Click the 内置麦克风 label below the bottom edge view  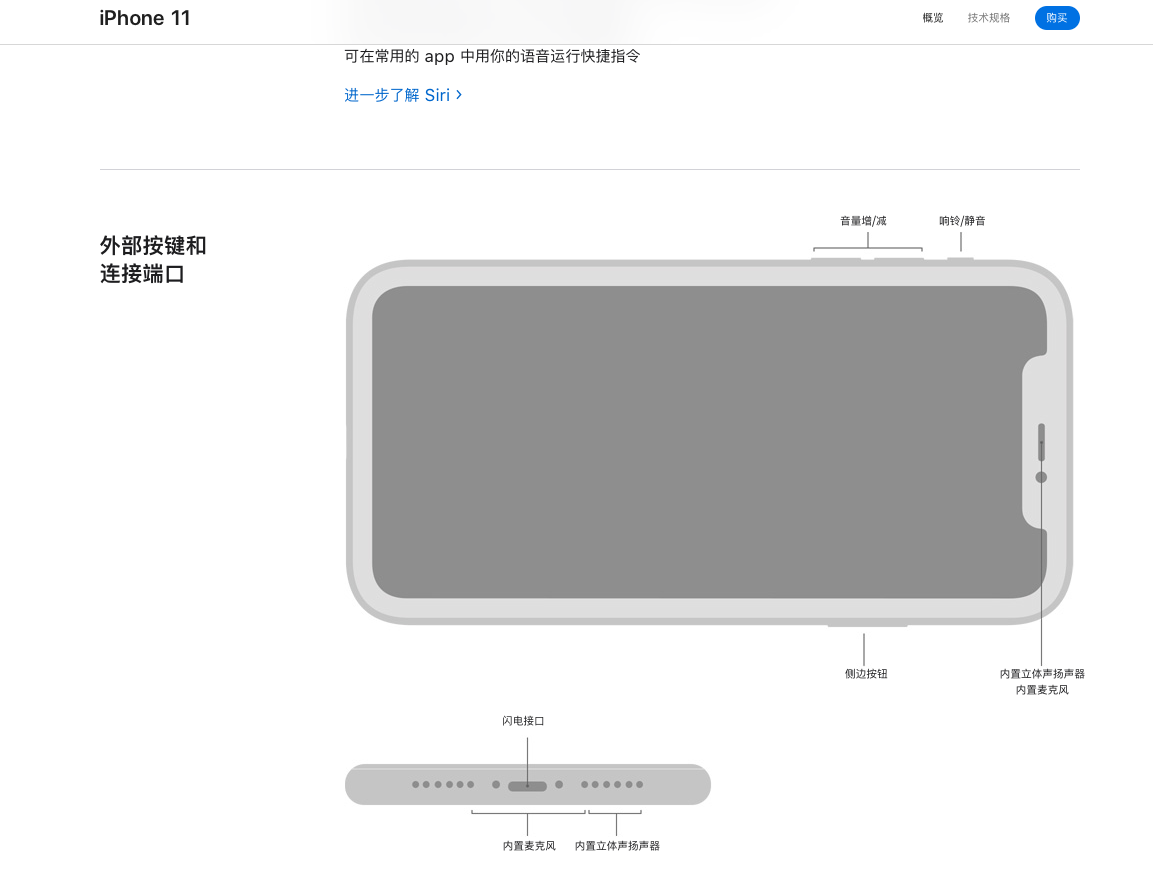point(529,845)
